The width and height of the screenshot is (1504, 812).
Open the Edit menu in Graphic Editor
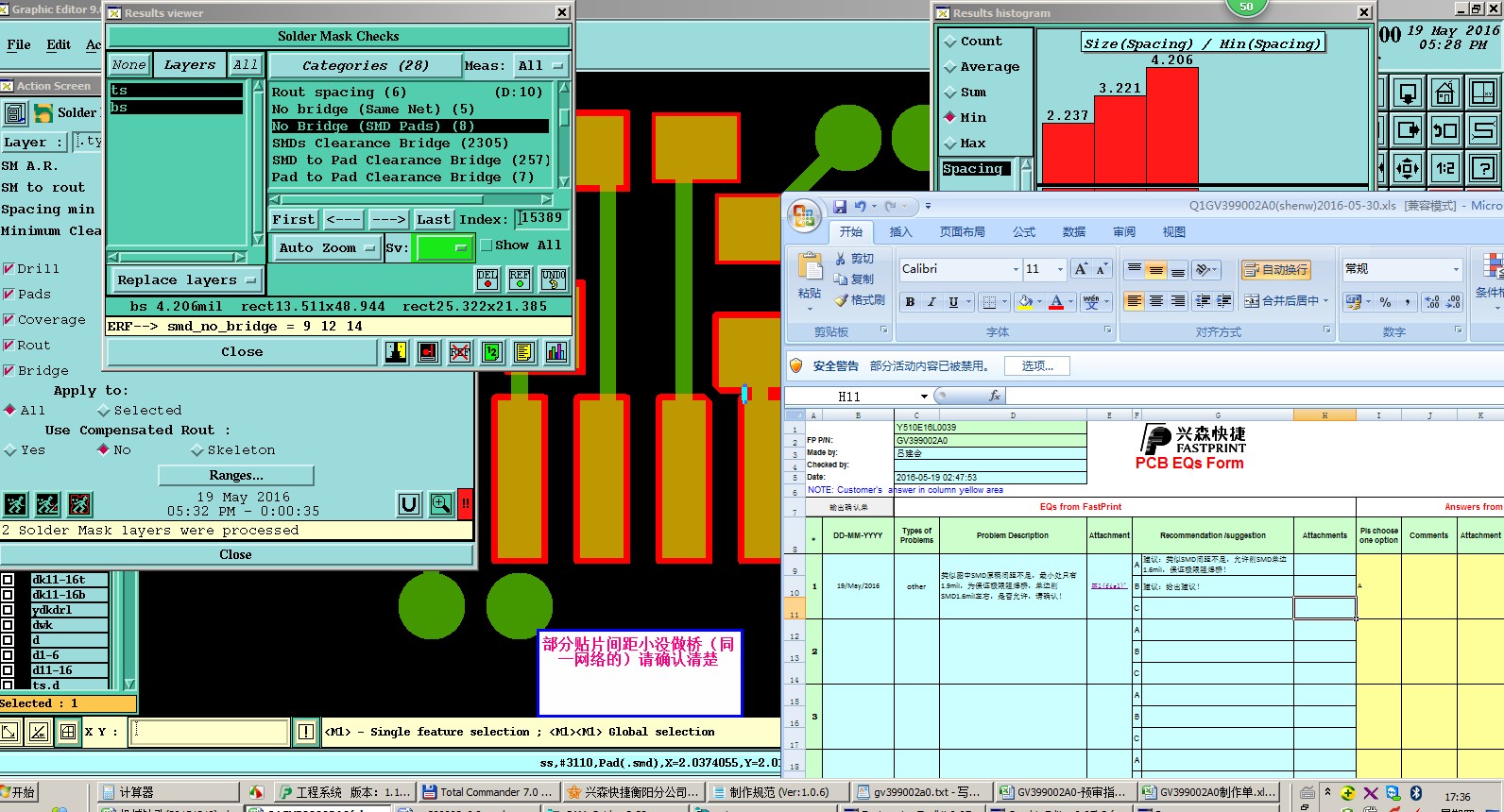click(x=59, y=45)
